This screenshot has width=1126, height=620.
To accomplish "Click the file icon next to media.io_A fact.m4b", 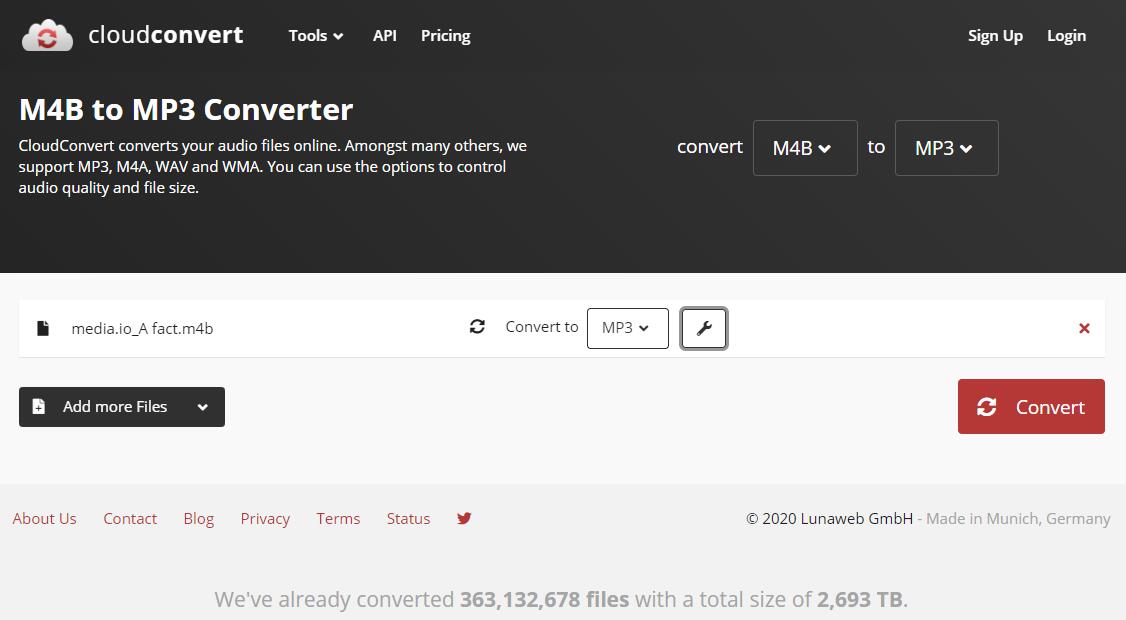I will tap(43, 328).
